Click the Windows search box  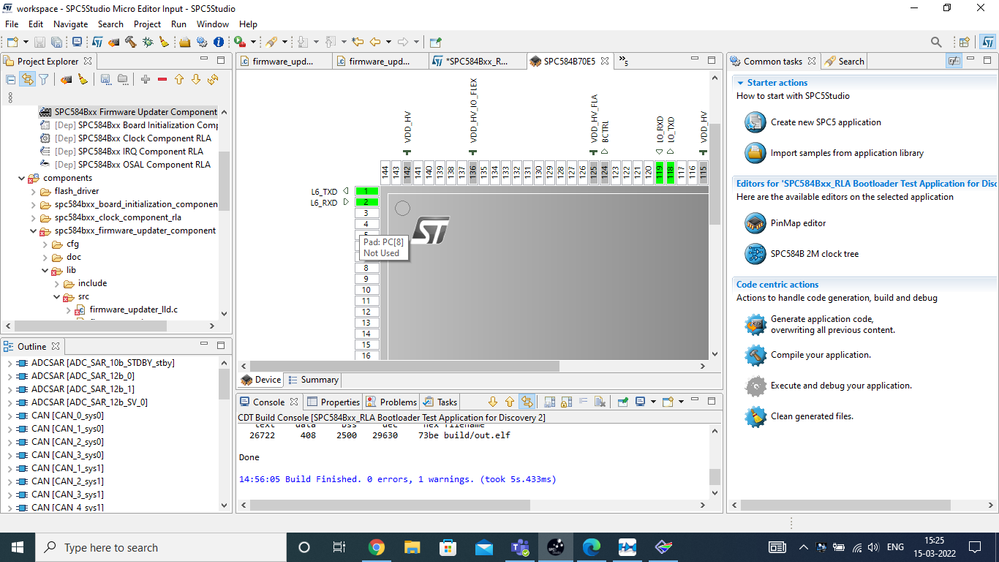[159, 547]
